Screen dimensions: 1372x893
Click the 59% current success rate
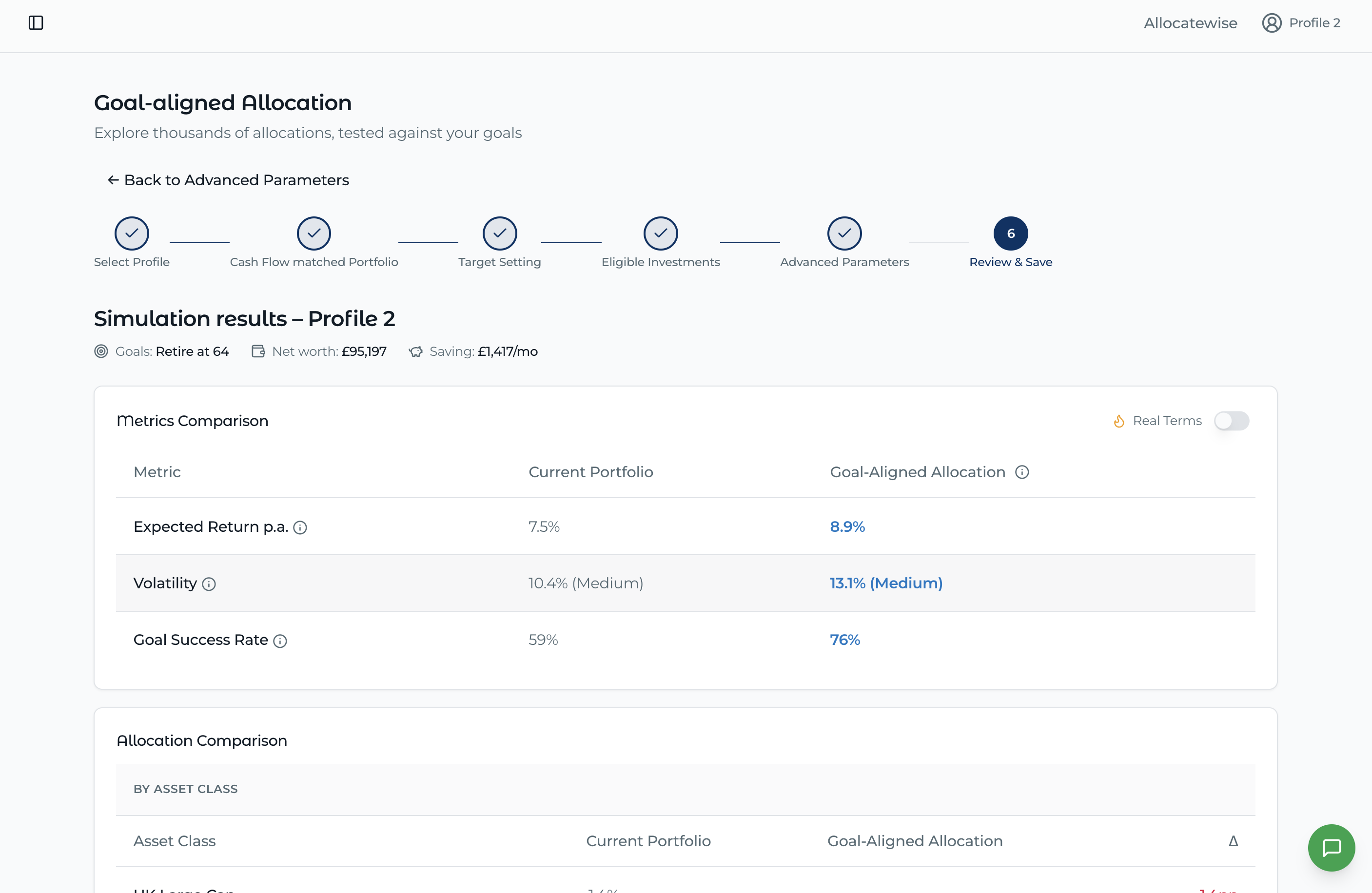(x=543, y=640)
